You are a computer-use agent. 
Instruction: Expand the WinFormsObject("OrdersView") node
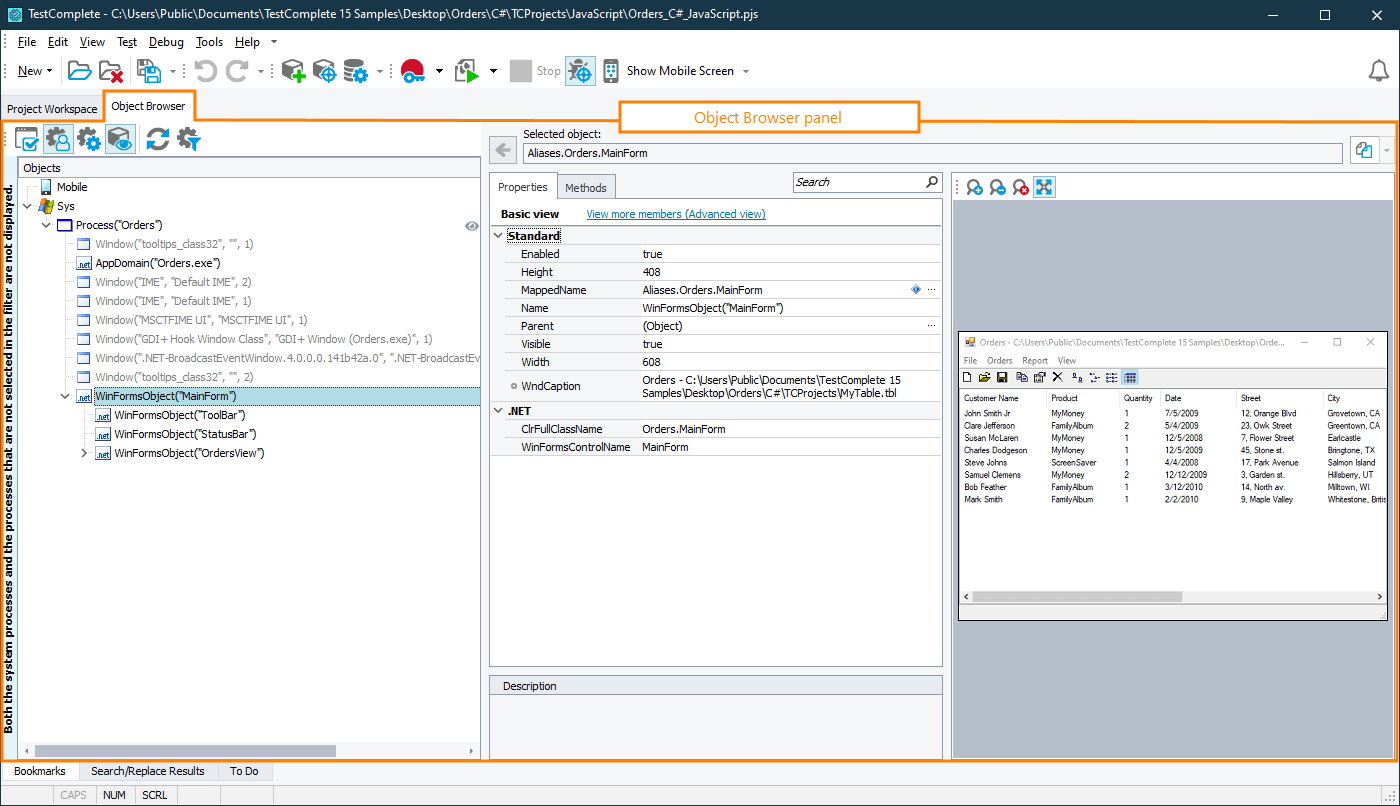84,453
